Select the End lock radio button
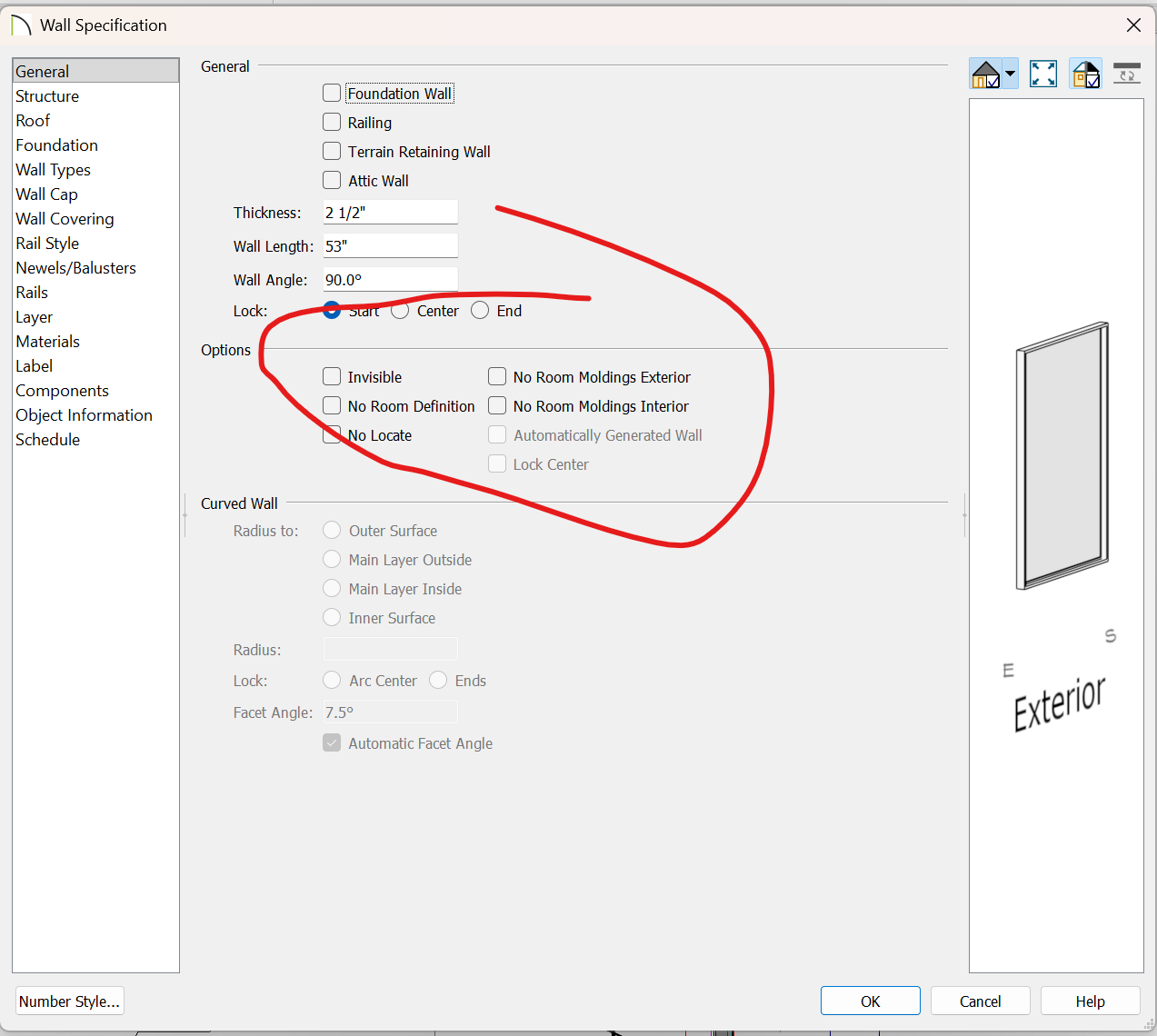The image size is (1157, 1036). (480, 311)
